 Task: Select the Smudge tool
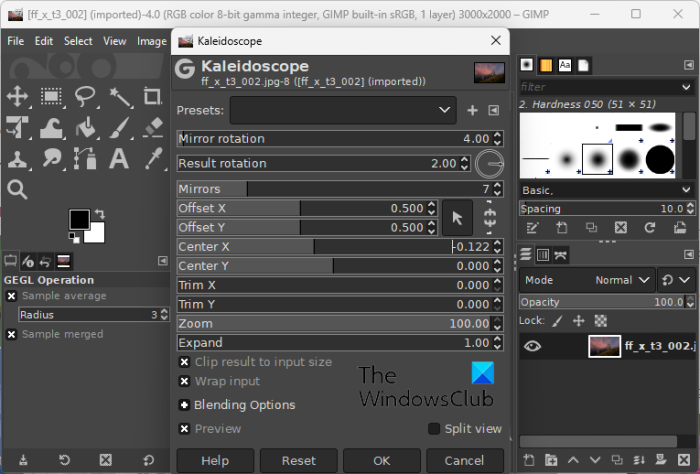[51, 158]
